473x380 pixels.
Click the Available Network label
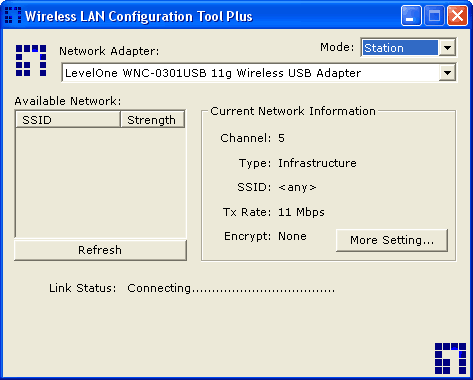(x=68, y=101)
